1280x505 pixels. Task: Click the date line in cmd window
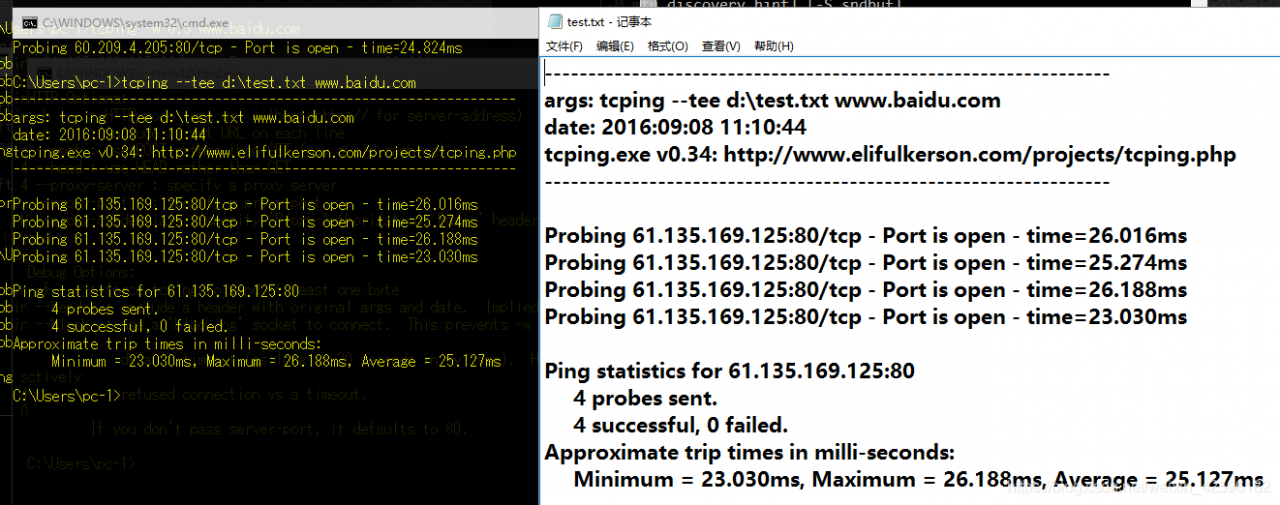pos(110,135)
